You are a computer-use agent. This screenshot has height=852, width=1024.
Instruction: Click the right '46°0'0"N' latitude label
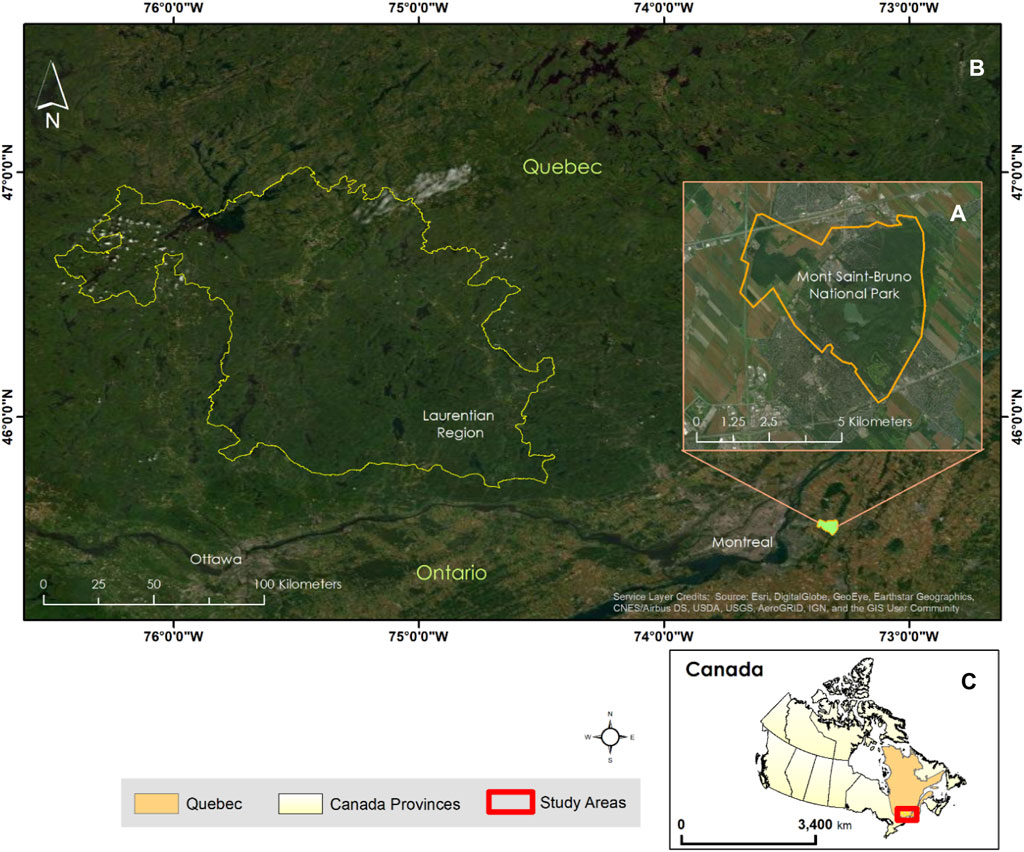coord(1016,417)
